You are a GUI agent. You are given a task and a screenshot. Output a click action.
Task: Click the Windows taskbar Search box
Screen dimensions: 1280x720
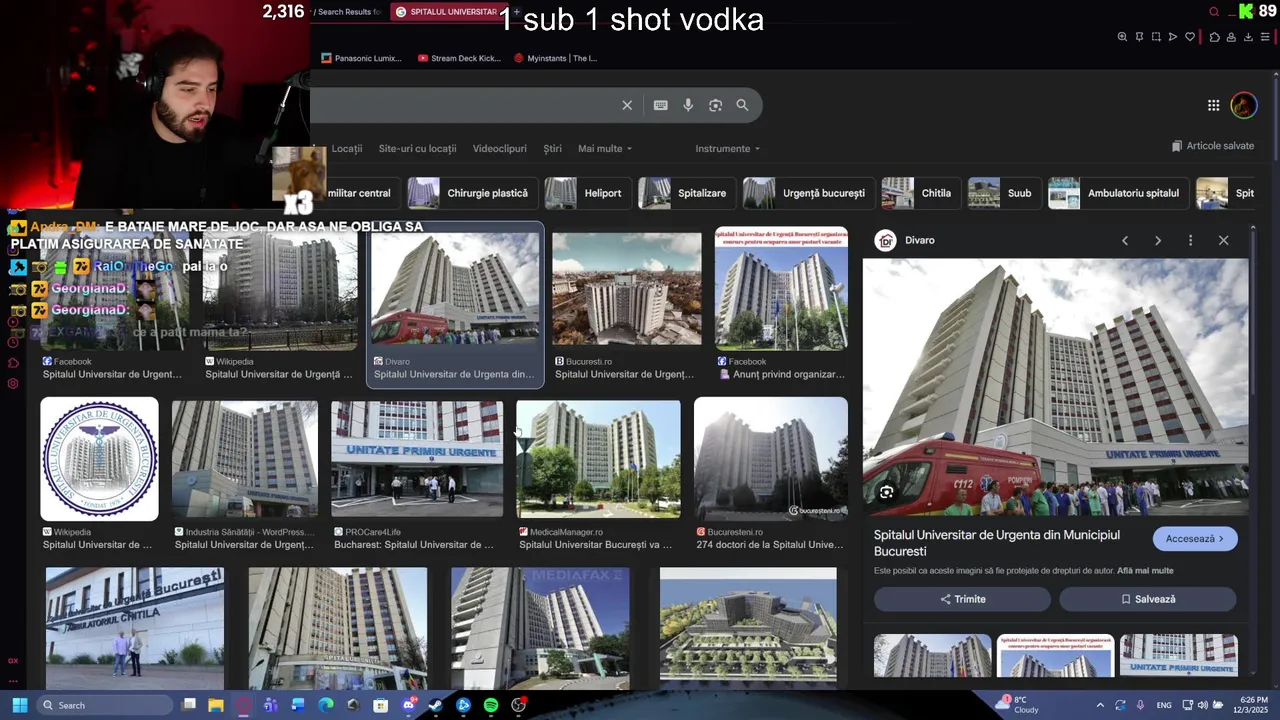point(105,705)
